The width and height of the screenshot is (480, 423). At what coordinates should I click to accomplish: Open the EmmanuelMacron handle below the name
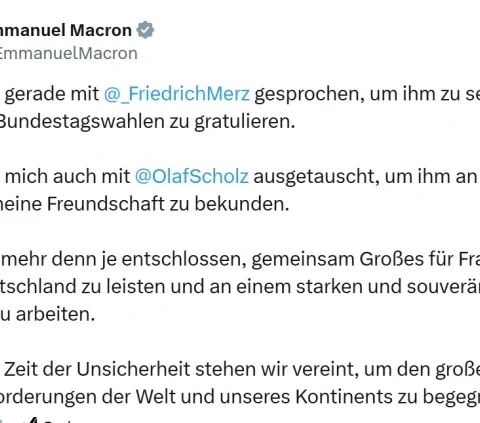click(69, 53)
